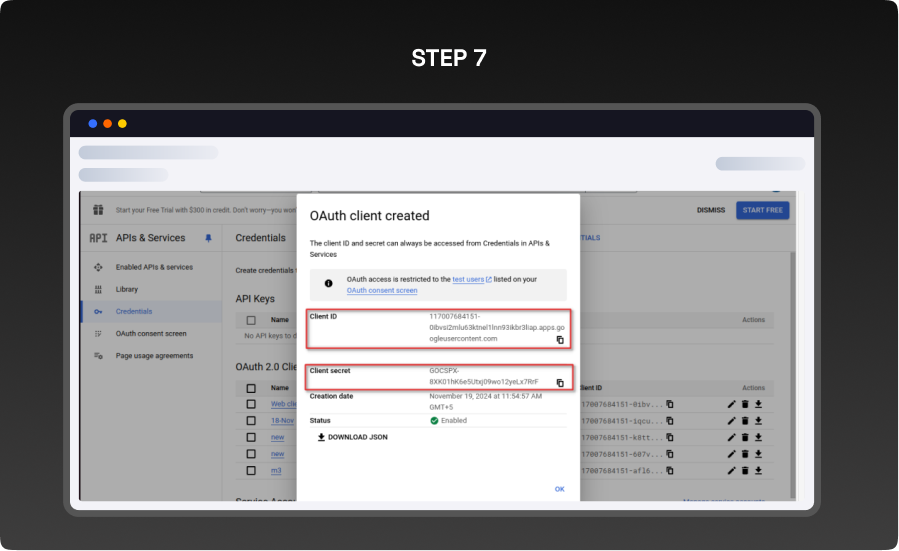
Task: Click the gift icon in trial banner
Action: point(97,210)
